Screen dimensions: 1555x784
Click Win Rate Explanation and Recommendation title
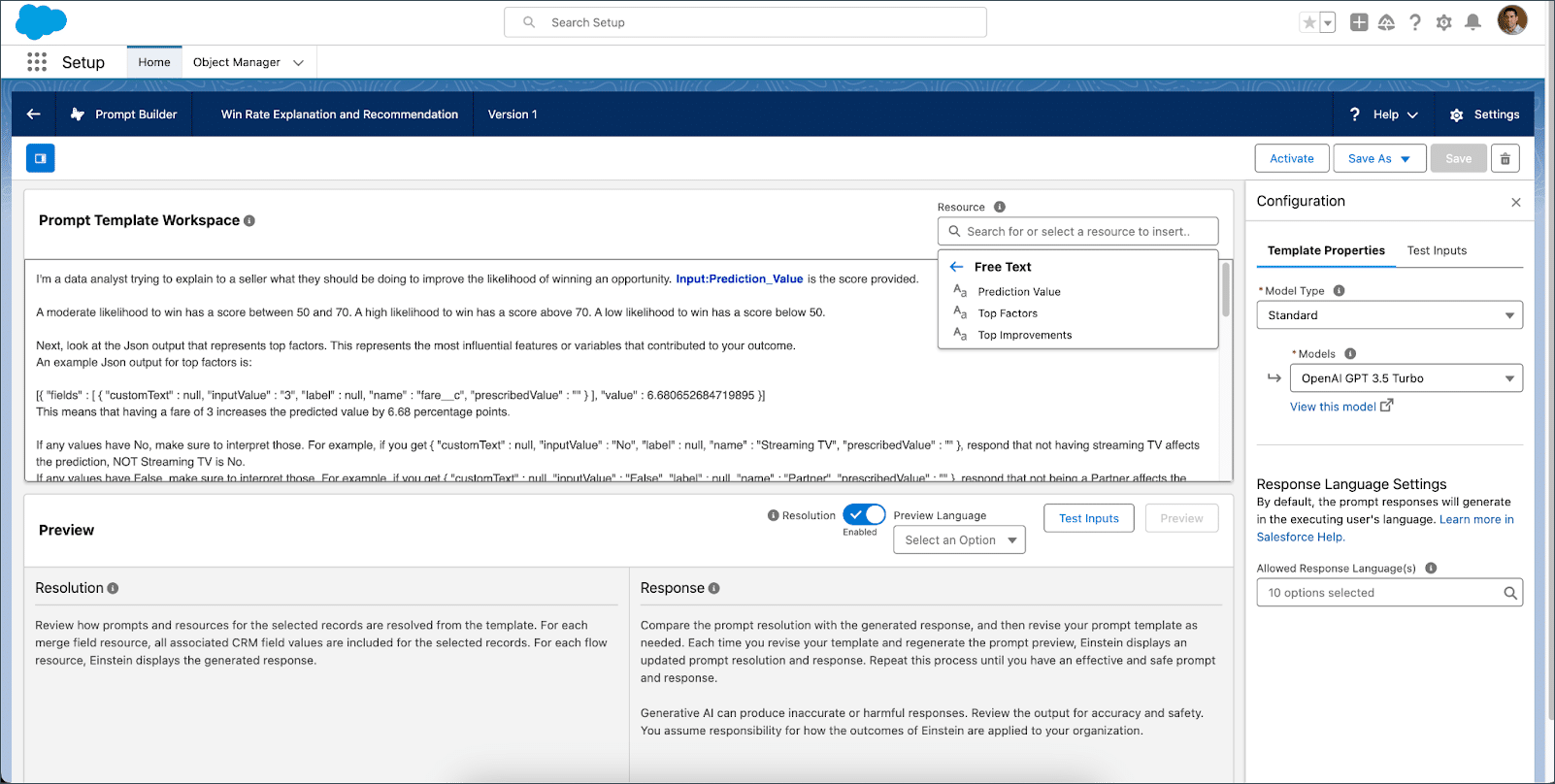pyautogui.click(x=340, y=114)
